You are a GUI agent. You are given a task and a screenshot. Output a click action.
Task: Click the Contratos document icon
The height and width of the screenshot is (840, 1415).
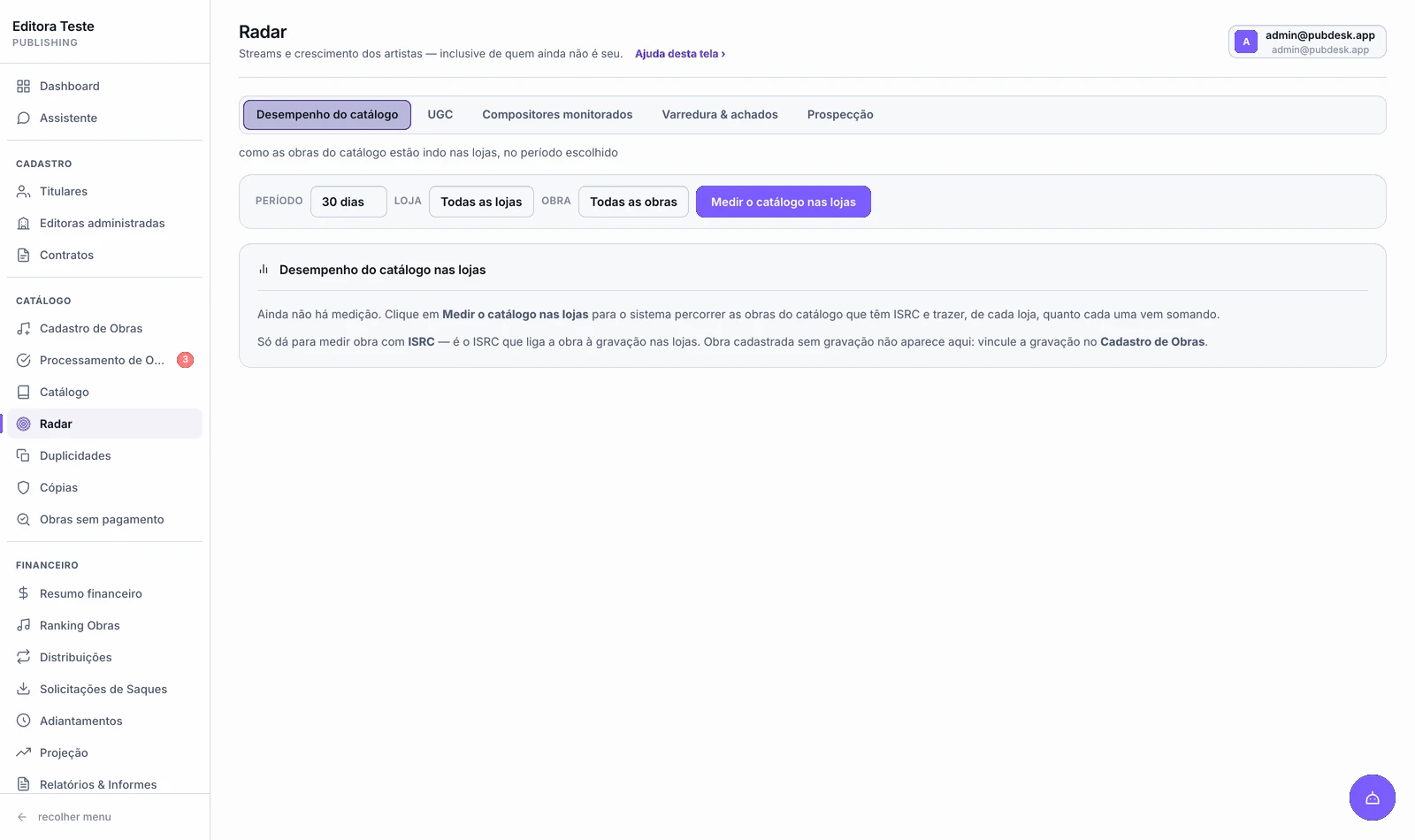pos(24,255)
